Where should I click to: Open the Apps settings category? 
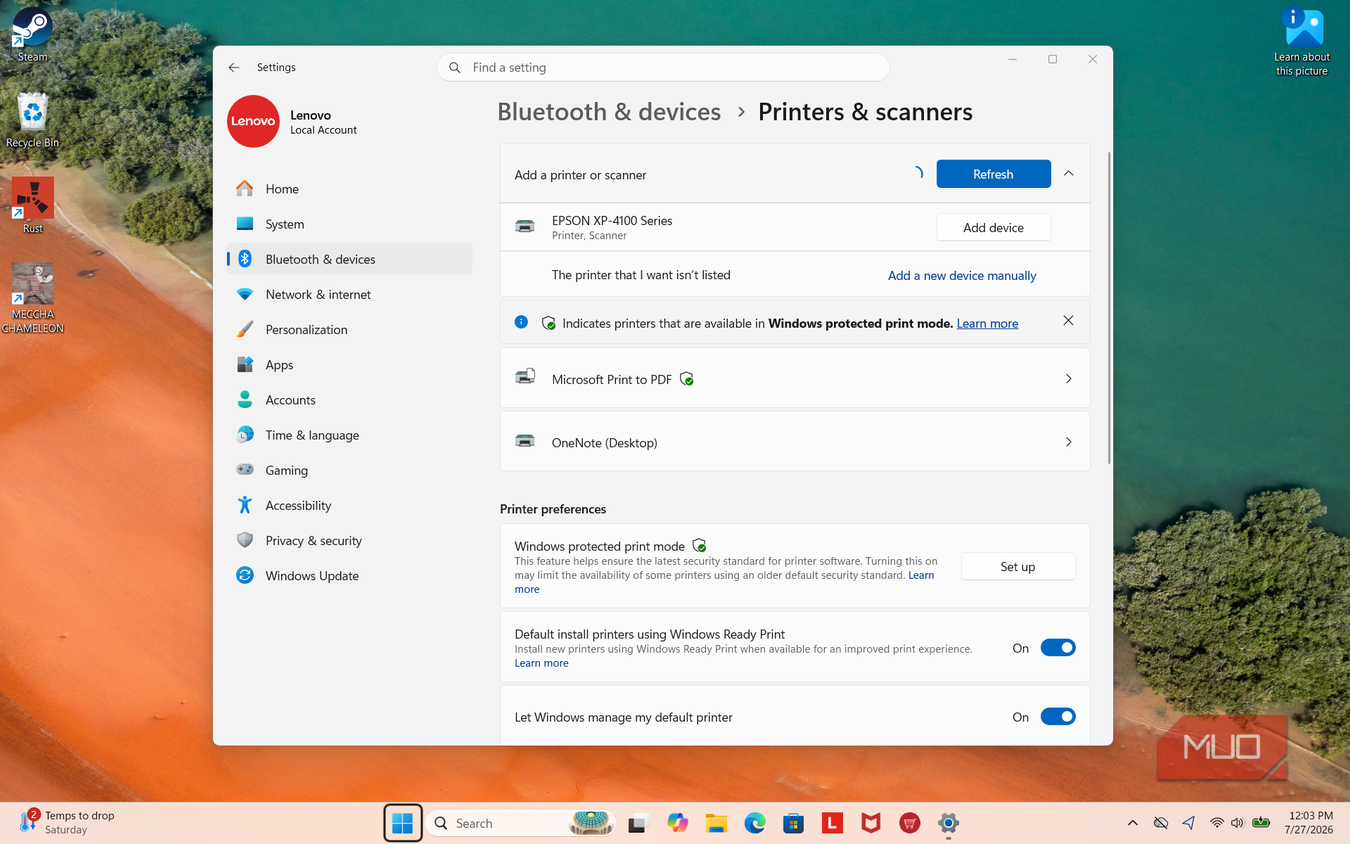[x=349, y=365]
